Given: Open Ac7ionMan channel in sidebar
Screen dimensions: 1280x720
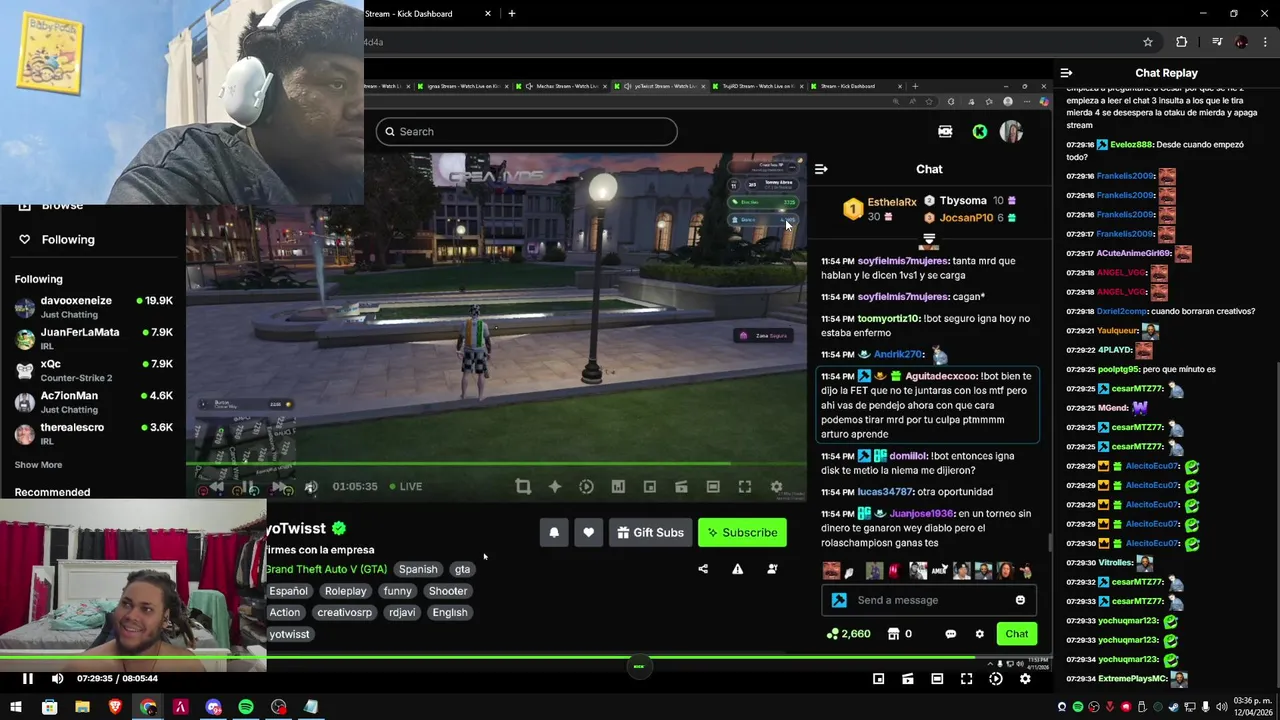Looking at the screenshot, I should 94,402.
